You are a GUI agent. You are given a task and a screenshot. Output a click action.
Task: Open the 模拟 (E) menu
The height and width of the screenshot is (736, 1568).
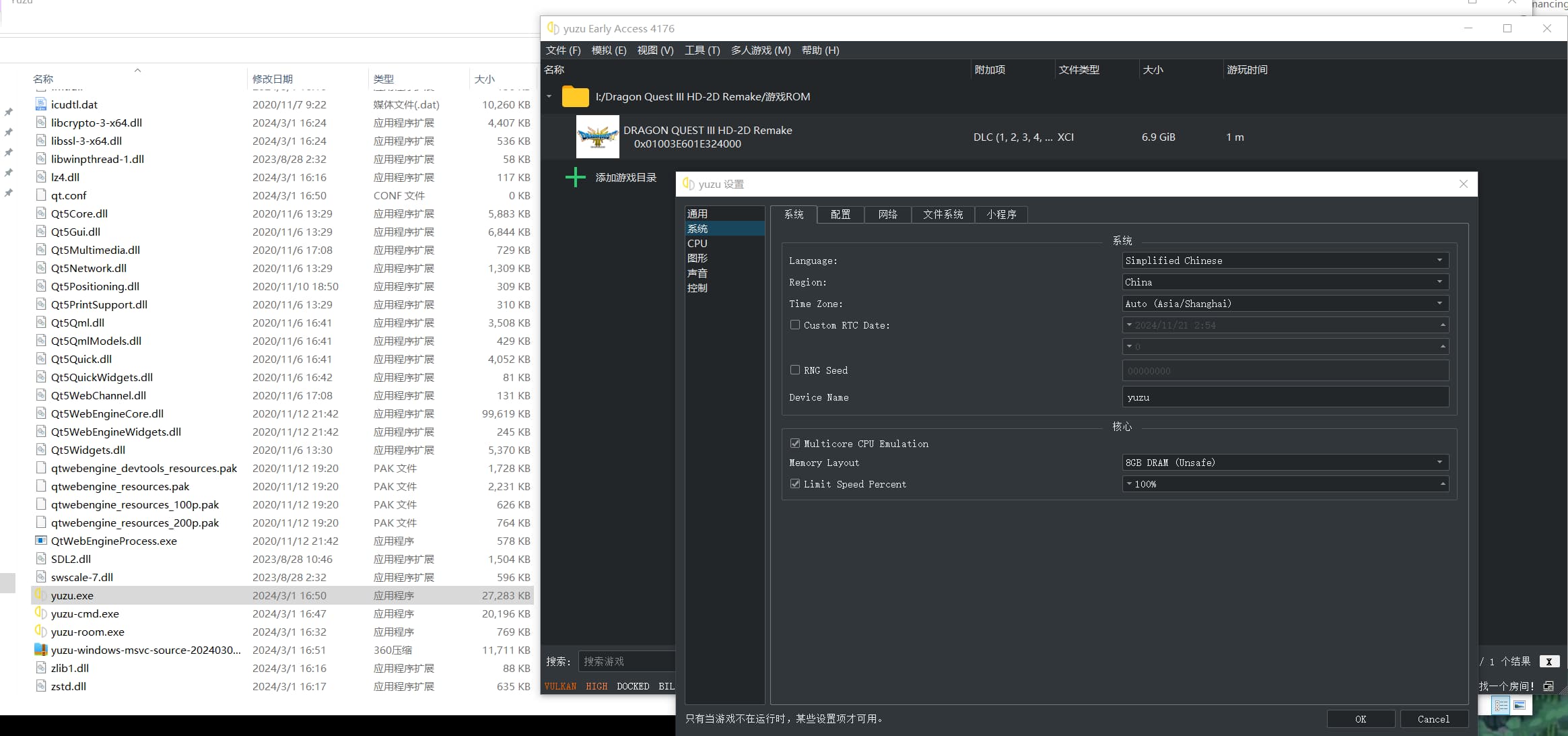(609, 51)
